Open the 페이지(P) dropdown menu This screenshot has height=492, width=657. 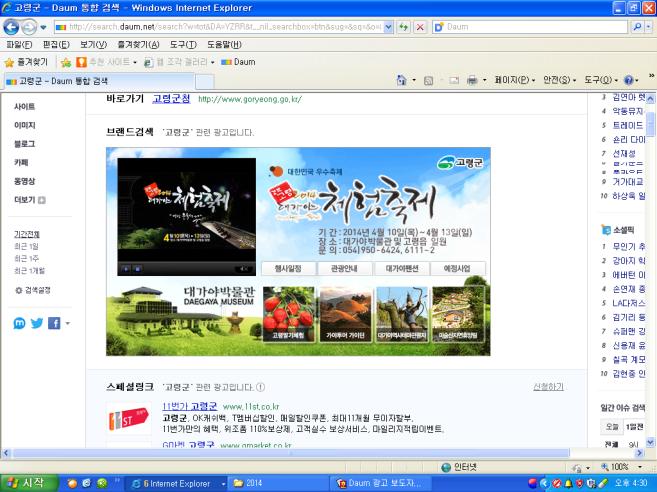[515, 80]
